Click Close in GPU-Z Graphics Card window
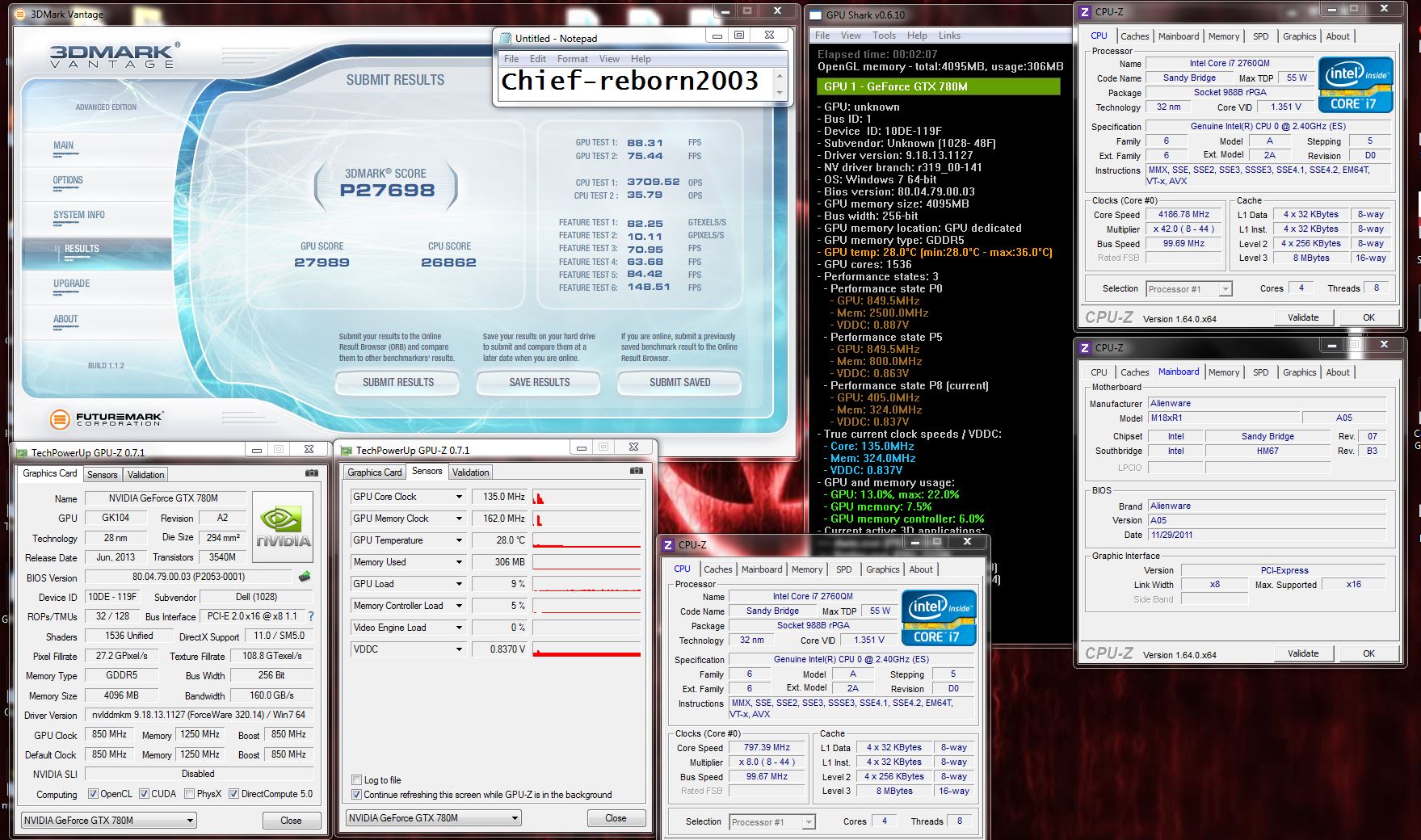Viewport: 1421px width, 840px height. coord(291,821)
